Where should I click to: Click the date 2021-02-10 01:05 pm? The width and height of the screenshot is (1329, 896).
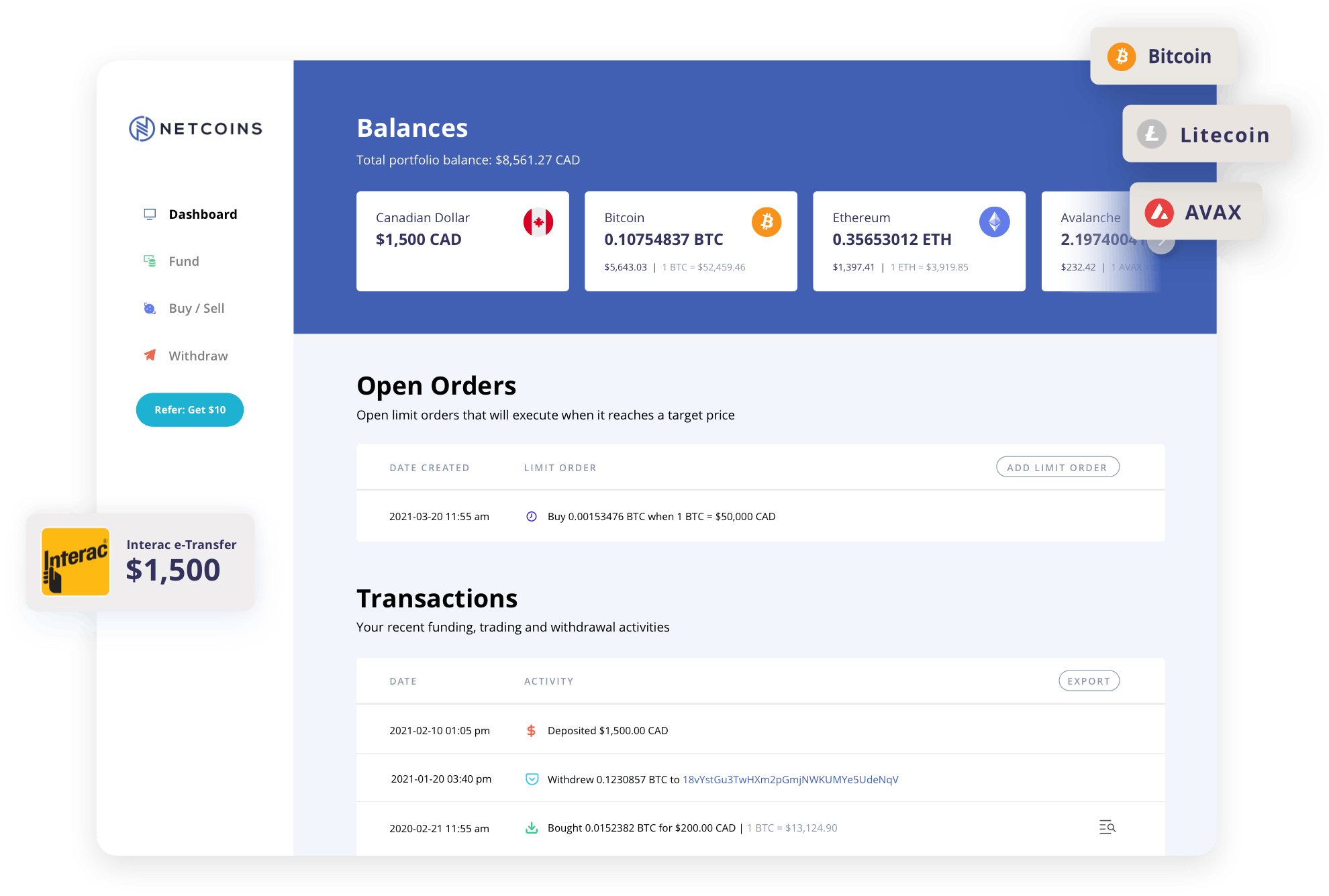tap(440, 730)
